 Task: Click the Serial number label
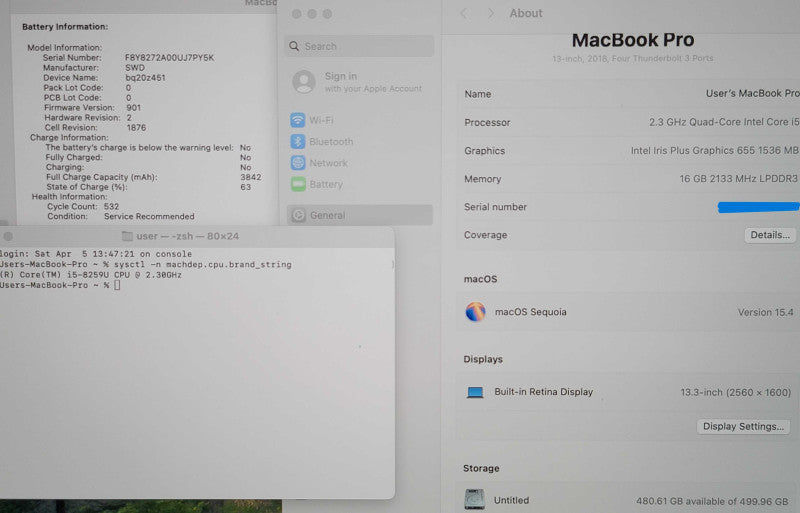[x=495, y=207]
